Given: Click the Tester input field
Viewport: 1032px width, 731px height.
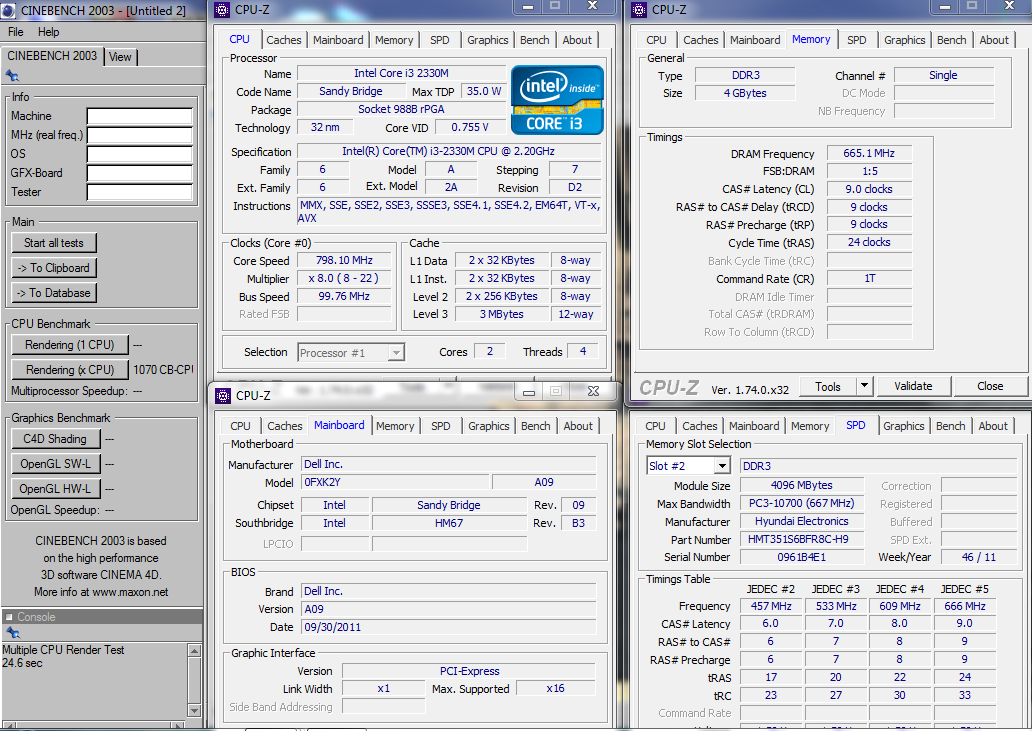Looking at the screenshot, I should (x=140, y=193).
